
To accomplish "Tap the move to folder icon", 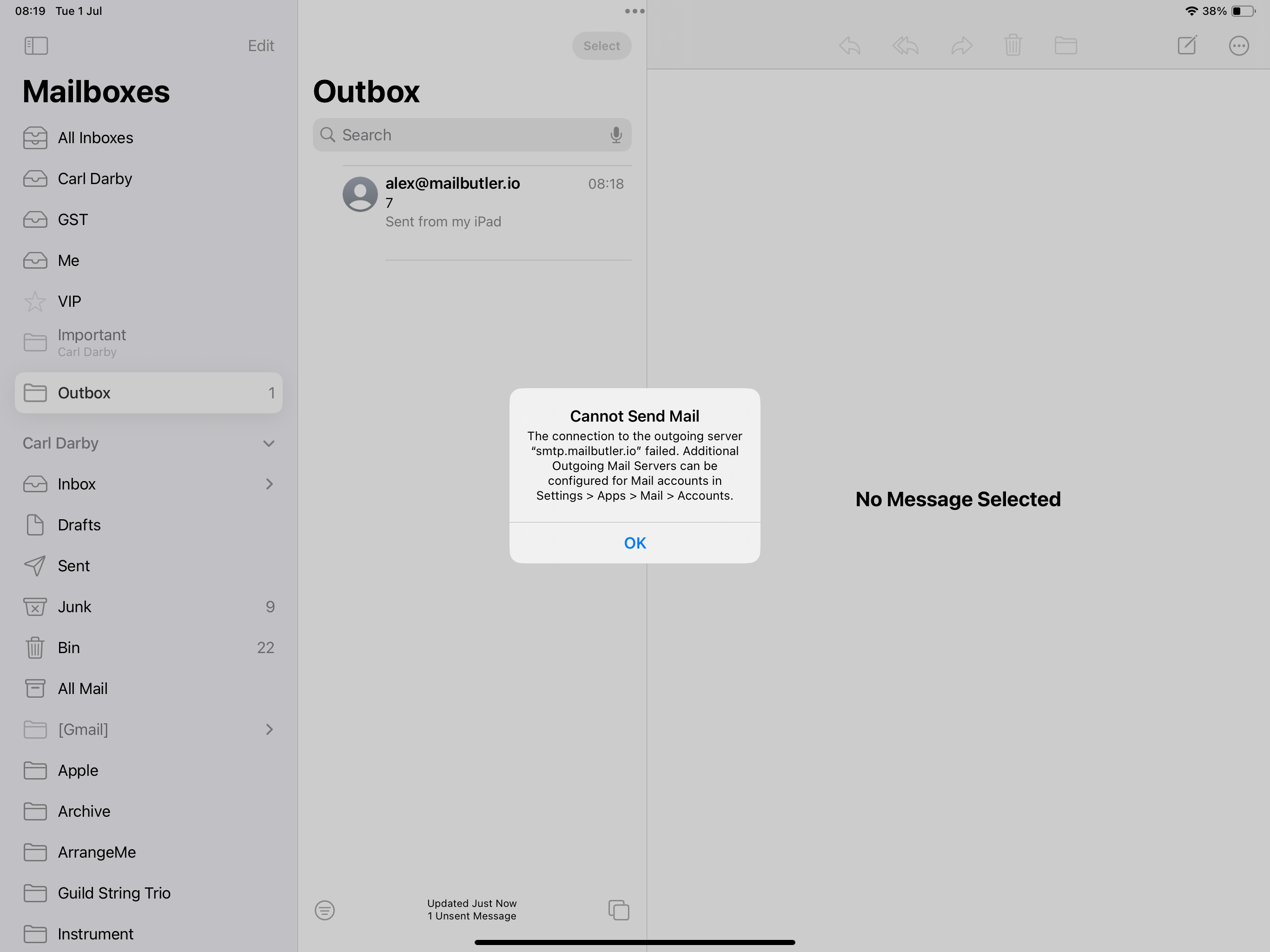I will (1065, 46).
